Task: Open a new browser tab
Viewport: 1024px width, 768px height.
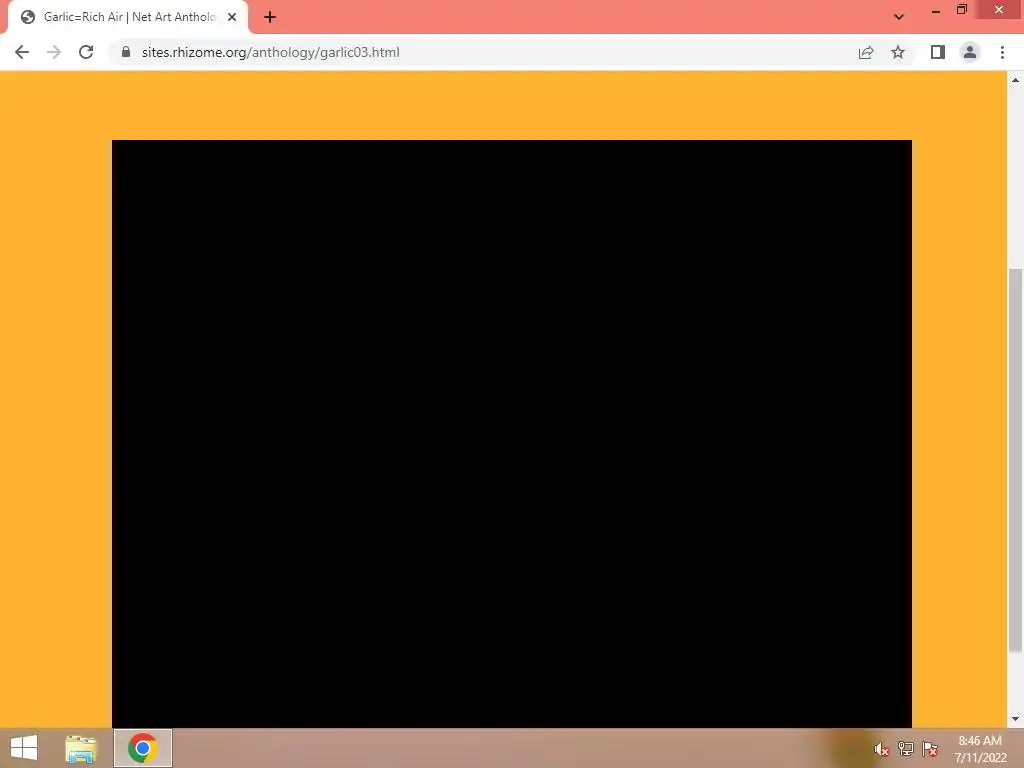Action: 270,17
